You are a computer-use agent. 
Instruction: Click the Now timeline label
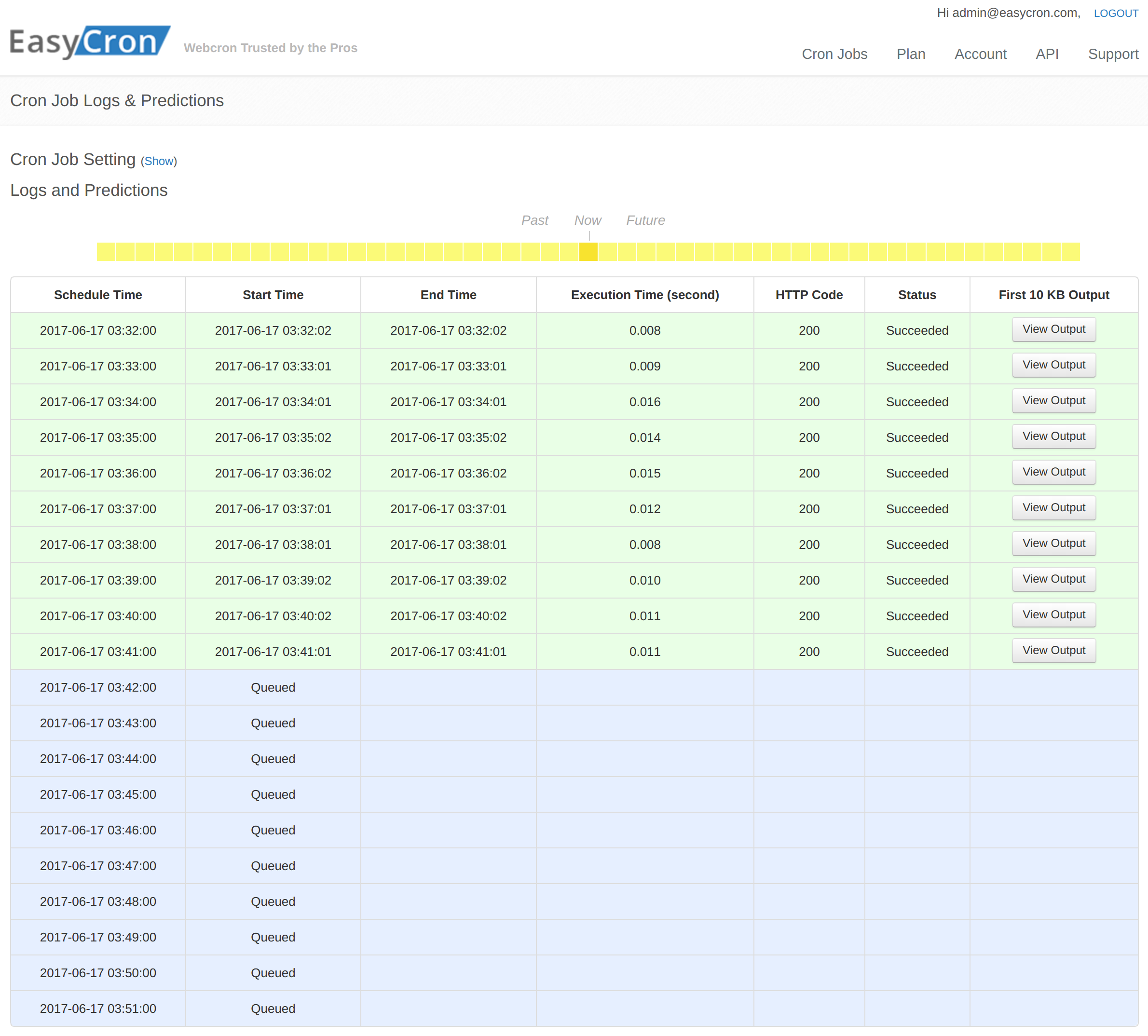[x=588, y=220]
